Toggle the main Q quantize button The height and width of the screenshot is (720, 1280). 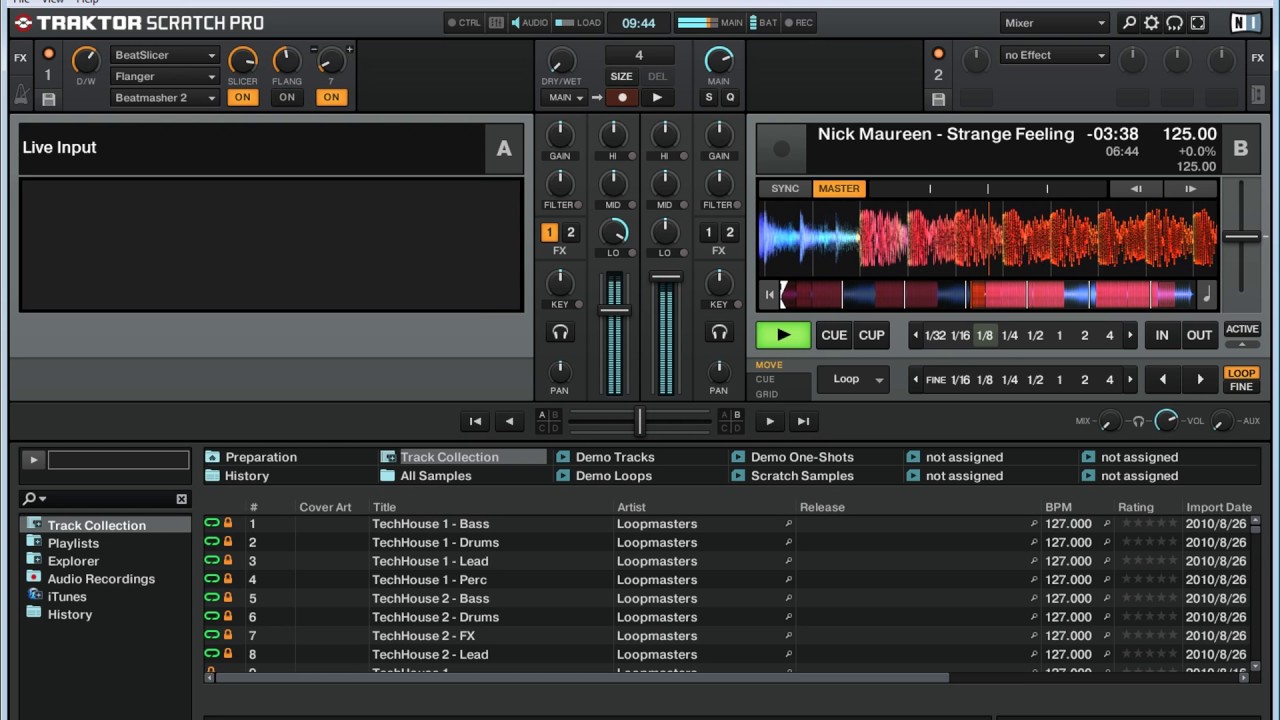730,97
